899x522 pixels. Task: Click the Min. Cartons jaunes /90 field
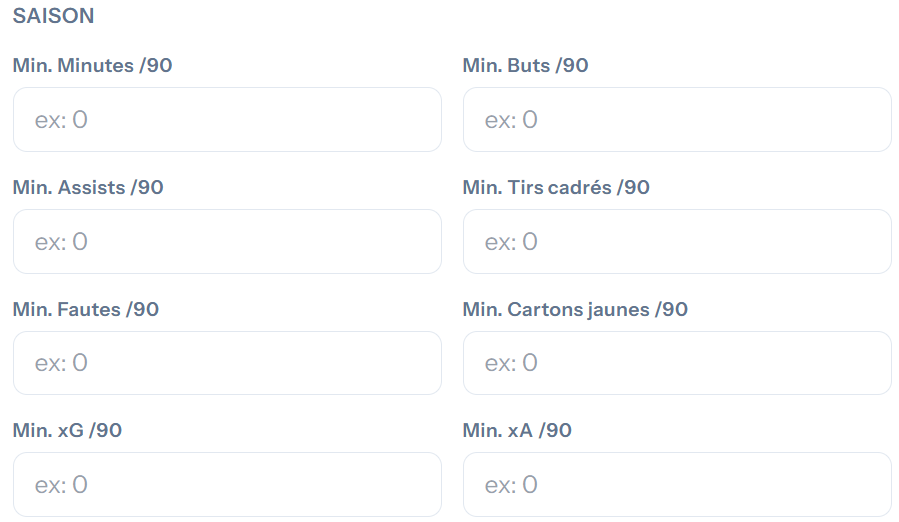coord(677,363)
